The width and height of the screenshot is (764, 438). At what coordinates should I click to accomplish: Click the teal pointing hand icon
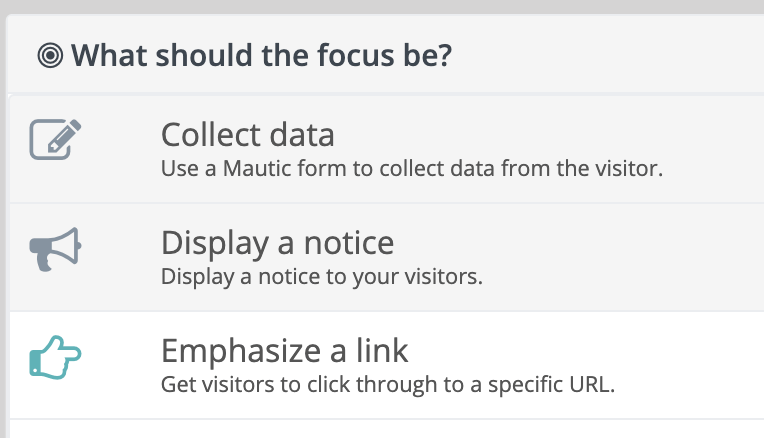coord(54,358)
